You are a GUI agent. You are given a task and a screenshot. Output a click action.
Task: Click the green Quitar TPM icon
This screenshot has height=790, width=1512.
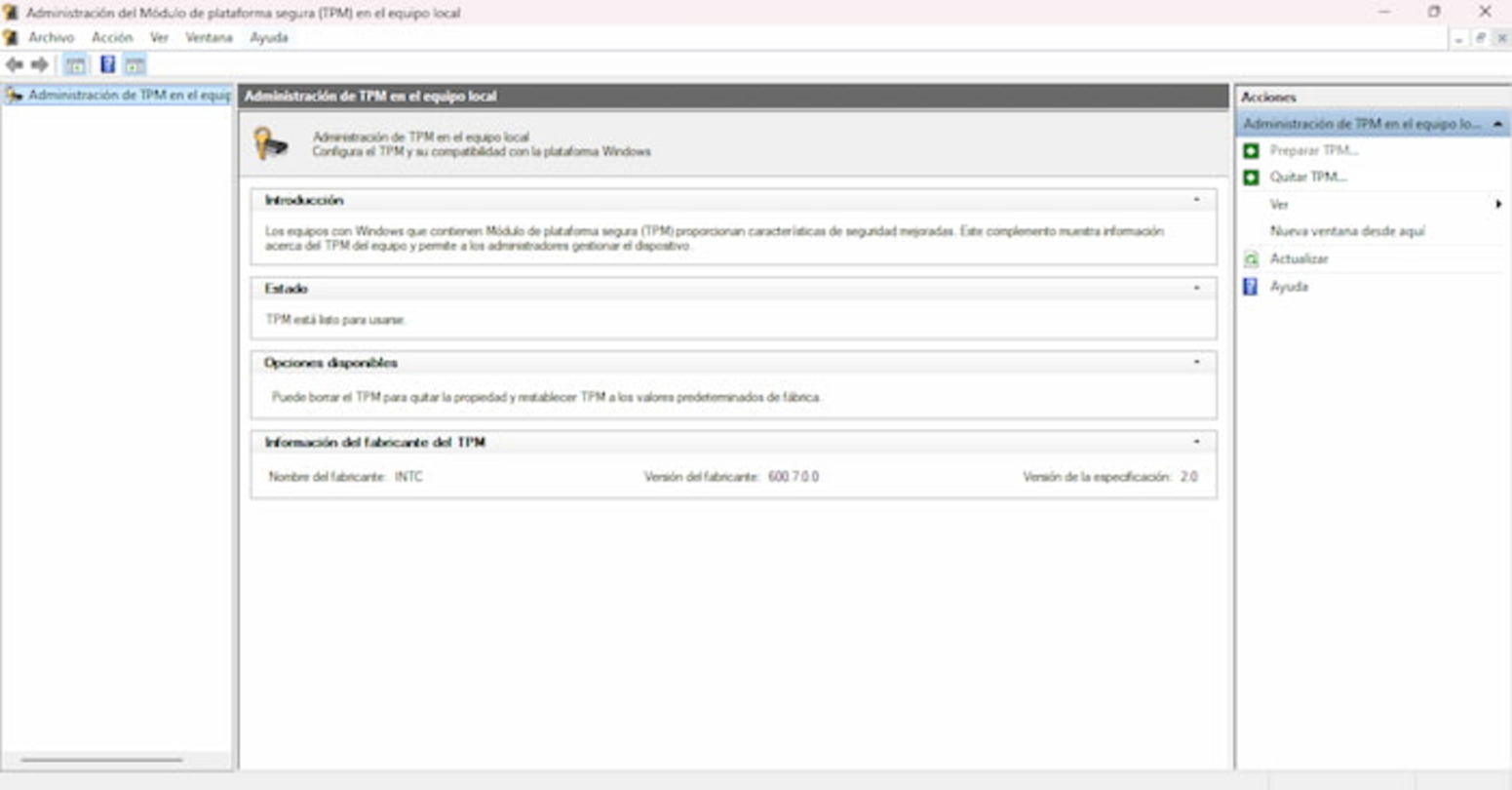pos(1252,178)
